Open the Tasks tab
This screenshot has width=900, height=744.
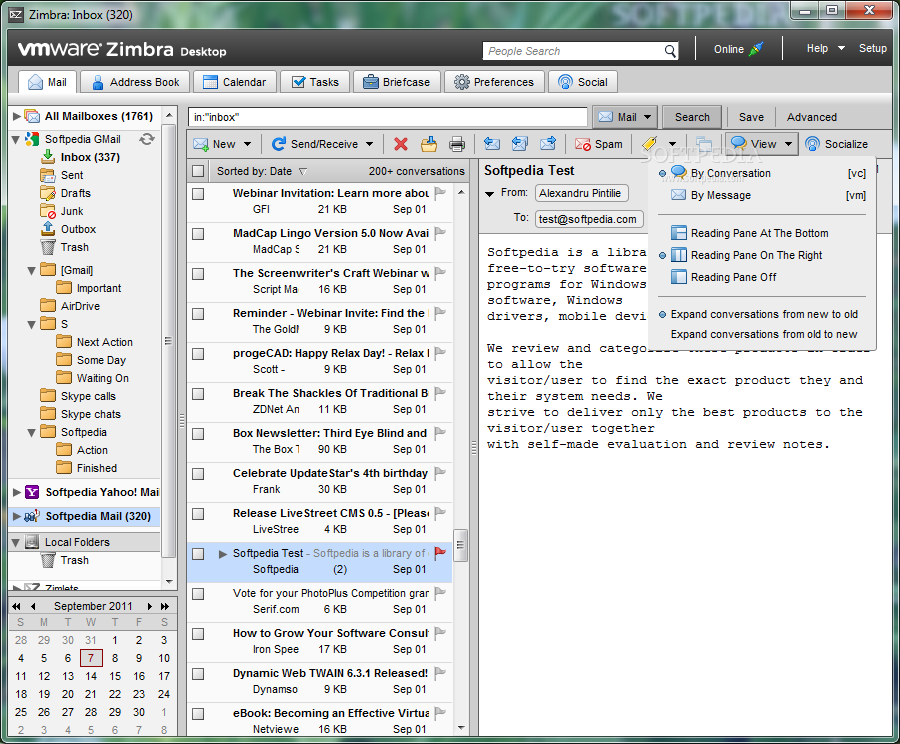315,82
